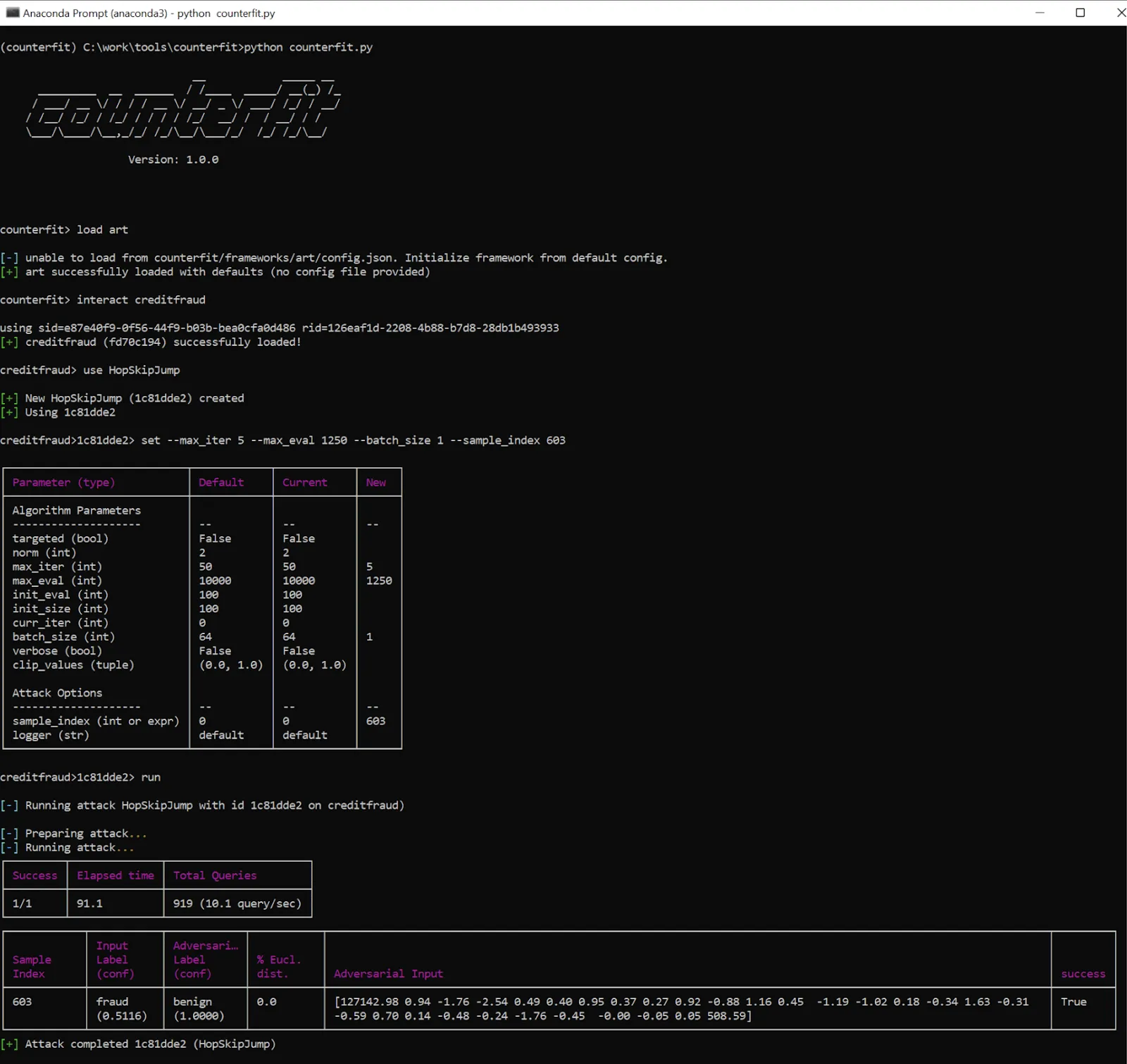This screenshot has width=1127, height=1064.
Task: Maximize the Anaconda Prompt window
Action: pos(1080,13)
